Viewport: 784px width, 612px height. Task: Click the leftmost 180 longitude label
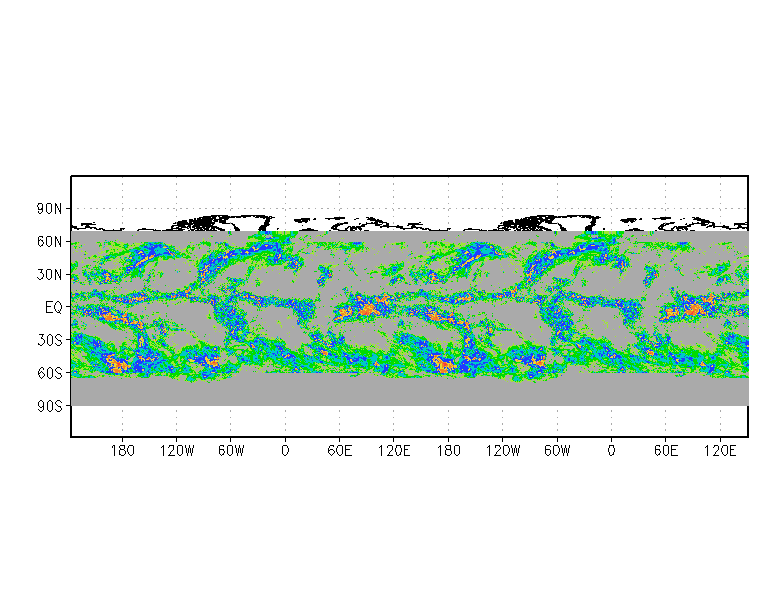pos(122,451)
